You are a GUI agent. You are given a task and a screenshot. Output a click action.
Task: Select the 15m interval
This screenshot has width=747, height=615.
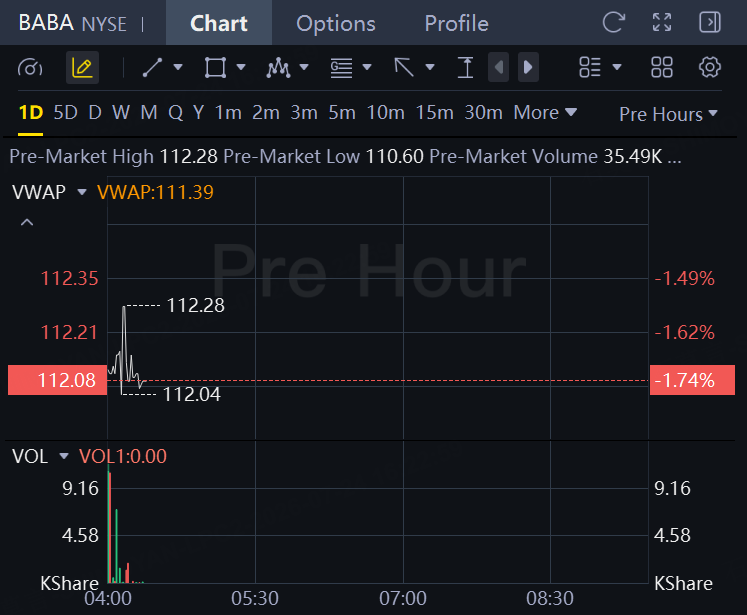pos(434,113)
